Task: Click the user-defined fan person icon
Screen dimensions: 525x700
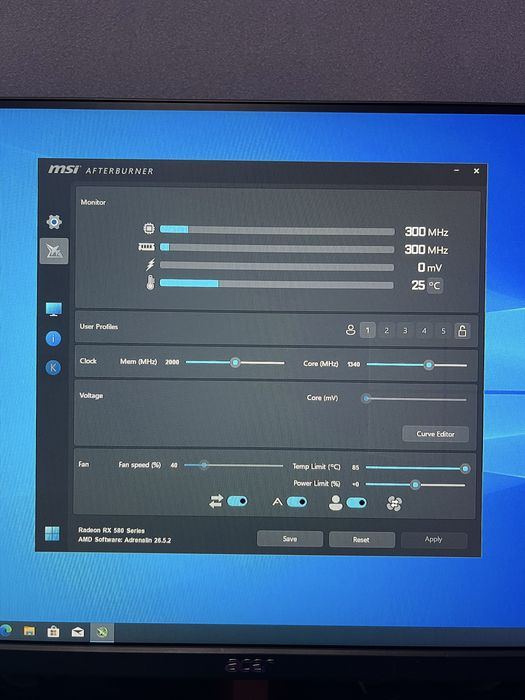Action: coord(335,503)
